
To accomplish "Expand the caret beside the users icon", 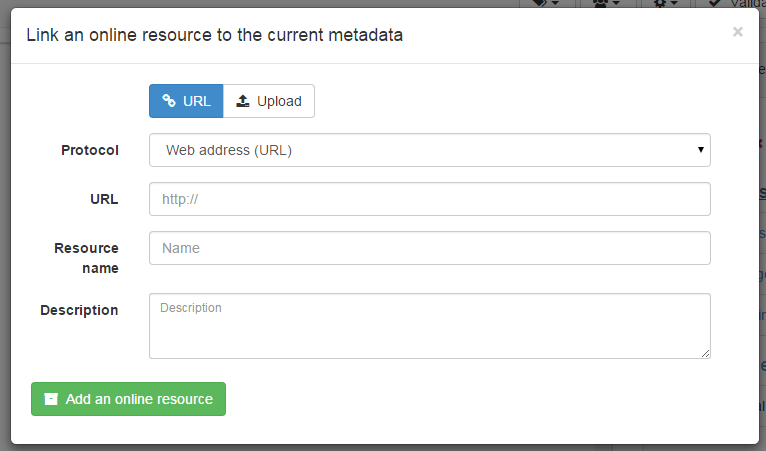I will pyautogui.click(x=616, y=3).
